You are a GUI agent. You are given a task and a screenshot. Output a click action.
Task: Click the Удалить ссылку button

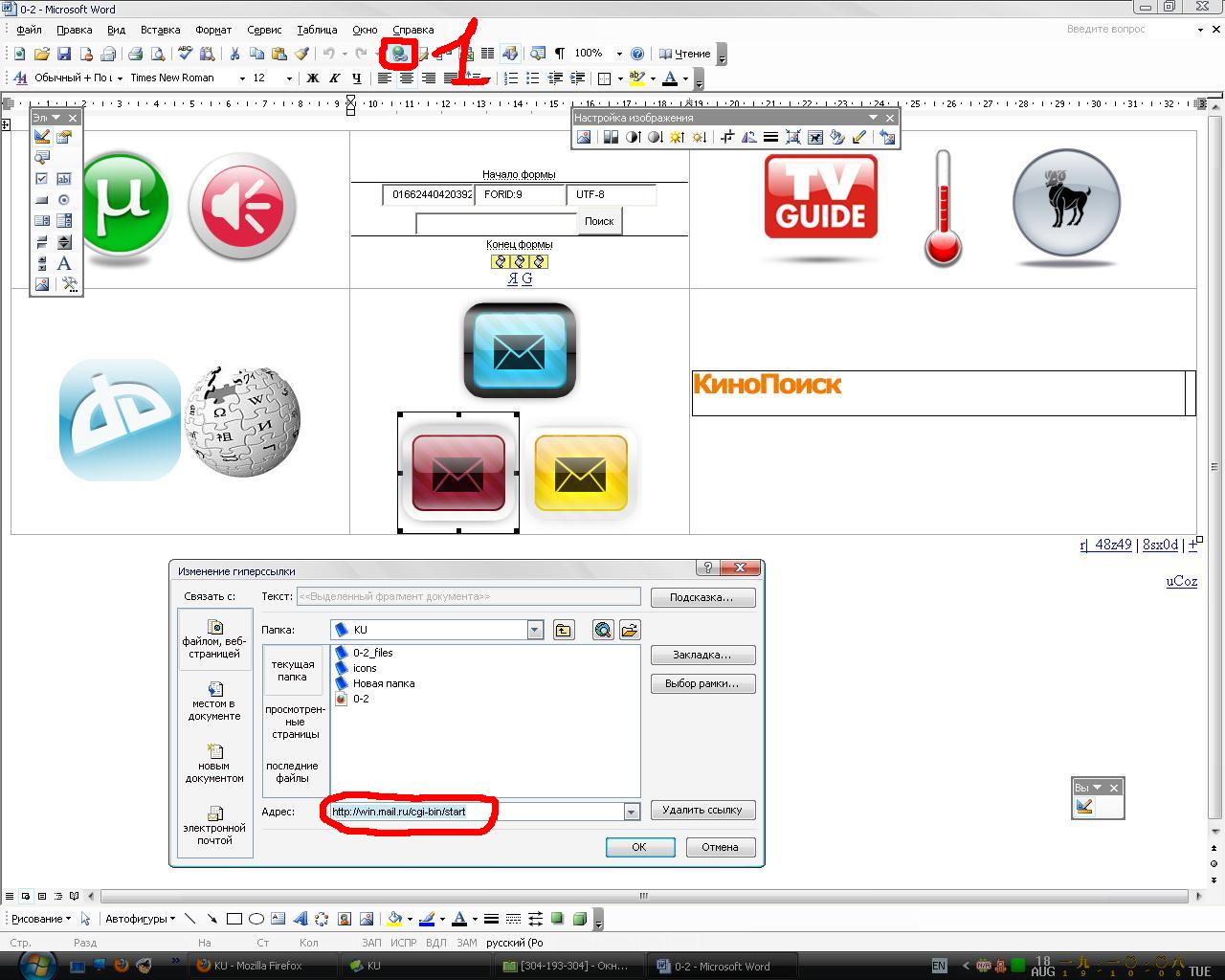pyautogui.click(x=702, y=810)
